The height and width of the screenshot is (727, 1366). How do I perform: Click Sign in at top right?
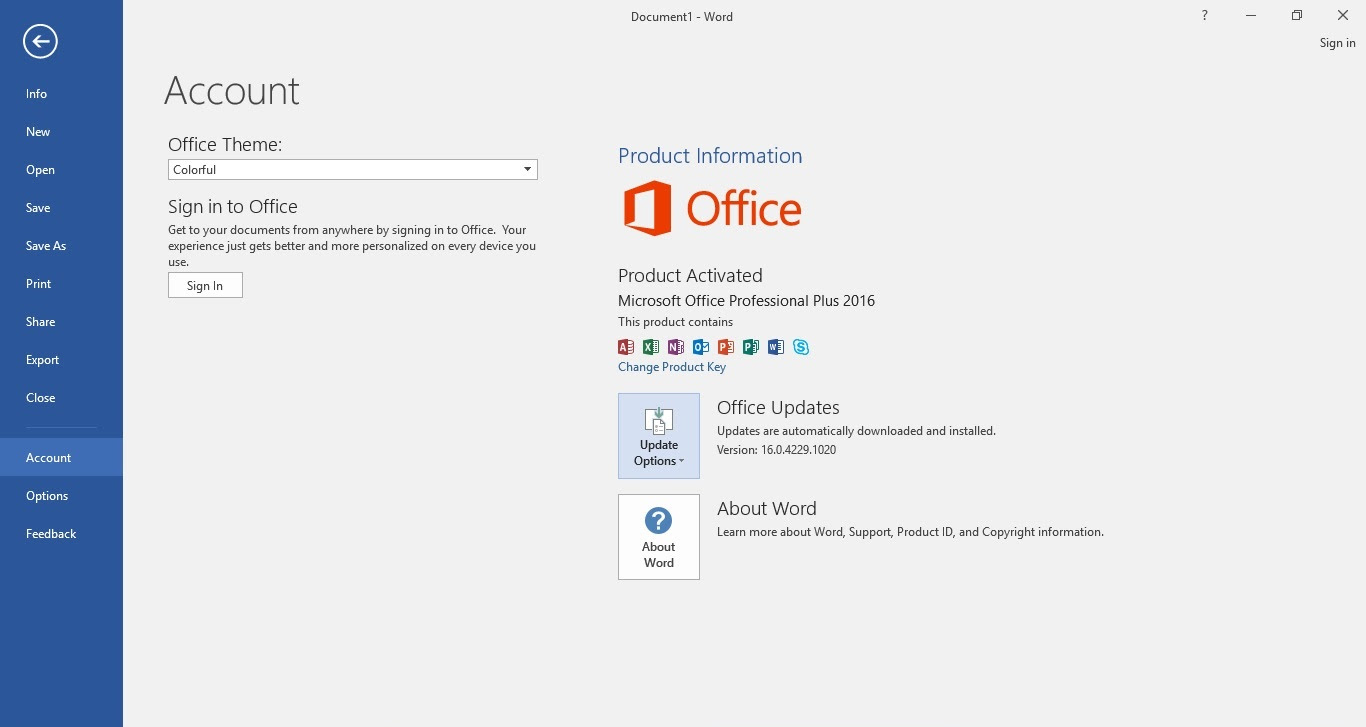pos(1337,43)
